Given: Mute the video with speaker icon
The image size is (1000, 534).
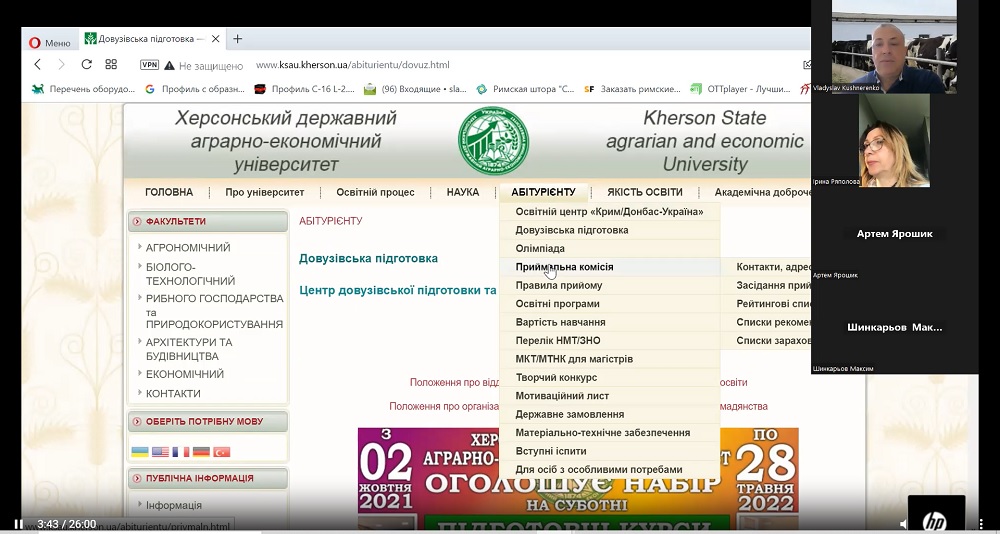Looking at the screenshot, I should [903, 524].
